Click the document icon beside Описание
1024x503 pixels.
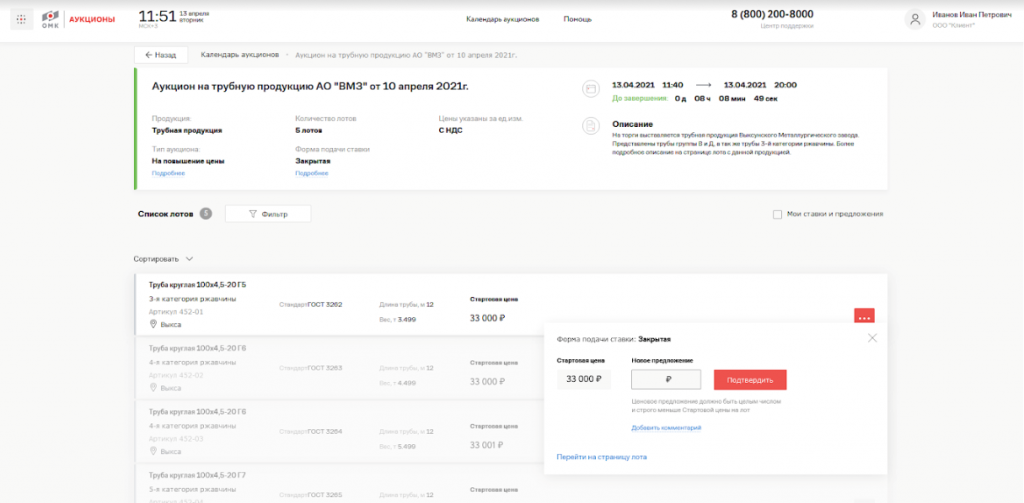[x=591, y=126]
